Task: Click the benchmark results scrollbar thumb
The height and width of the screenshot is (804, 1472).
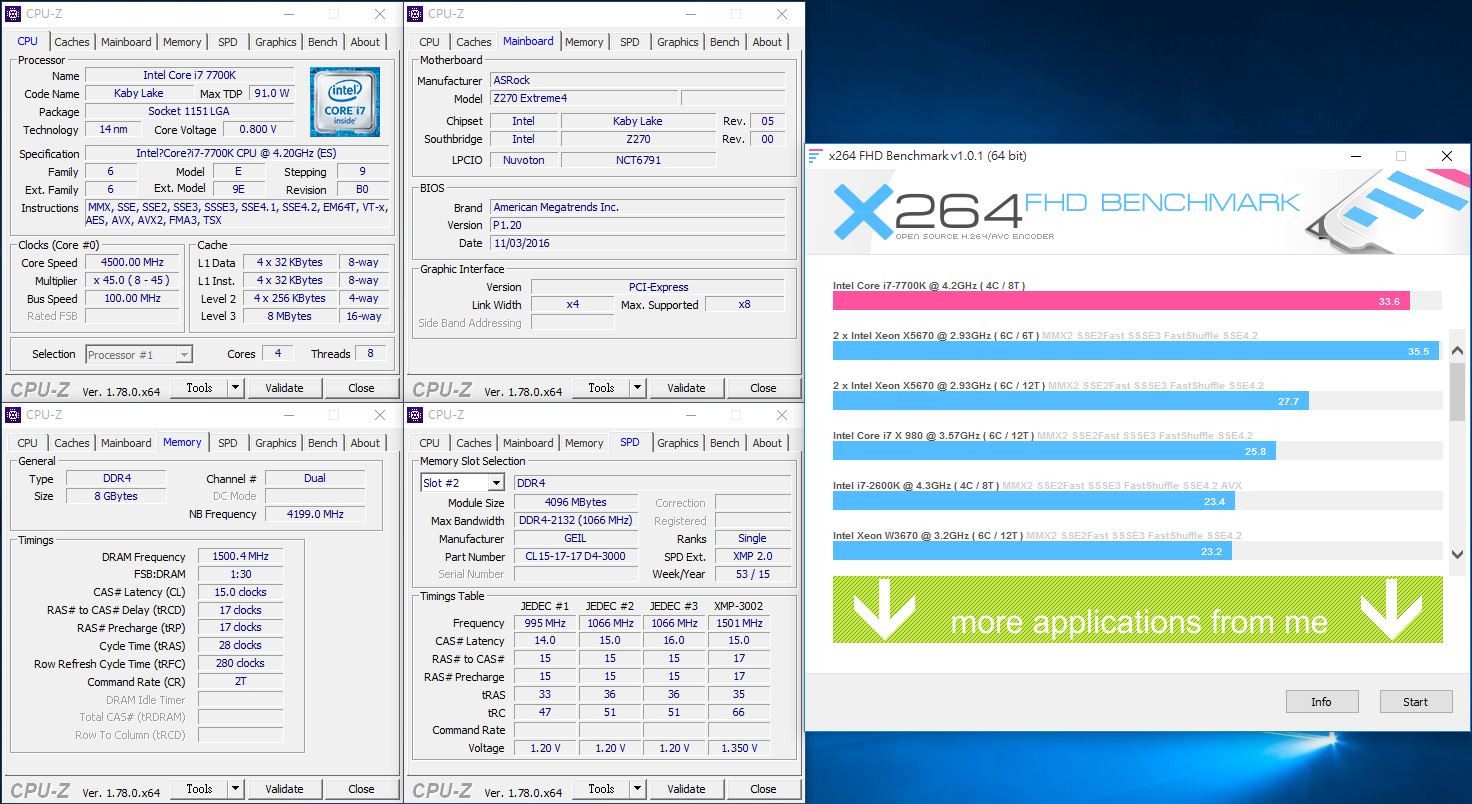Action: coord(1457,392)
